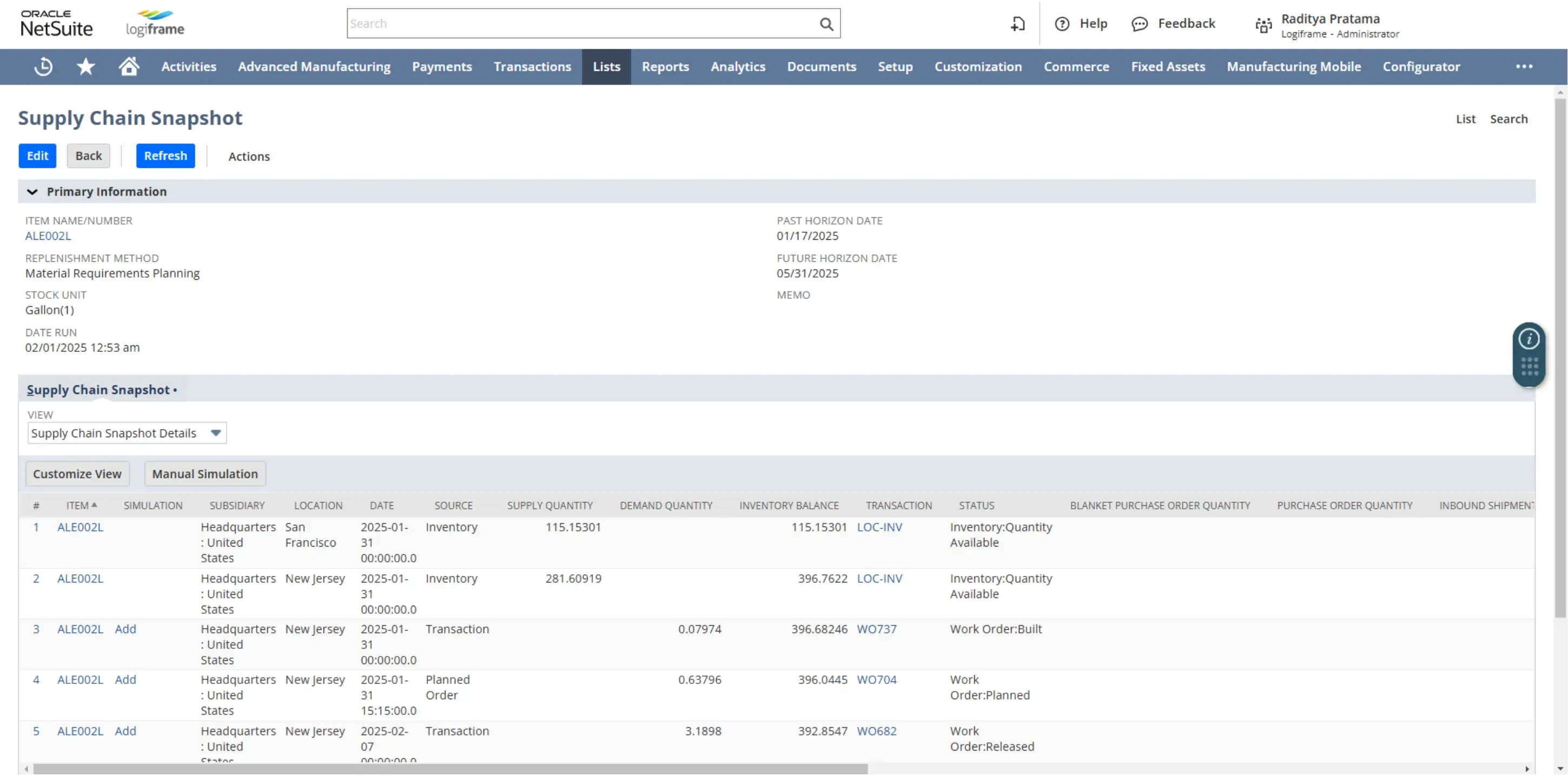Click the search magnifier icon
The height and width of the screenshot is (775, 1568).
(x=826, y=23)
